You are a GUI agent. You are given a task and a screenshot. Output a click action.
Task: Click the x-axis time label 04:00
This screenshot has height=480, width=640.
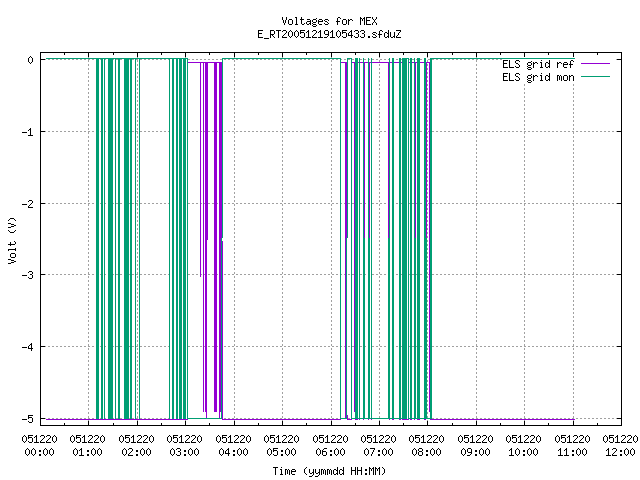pos(233,452)
